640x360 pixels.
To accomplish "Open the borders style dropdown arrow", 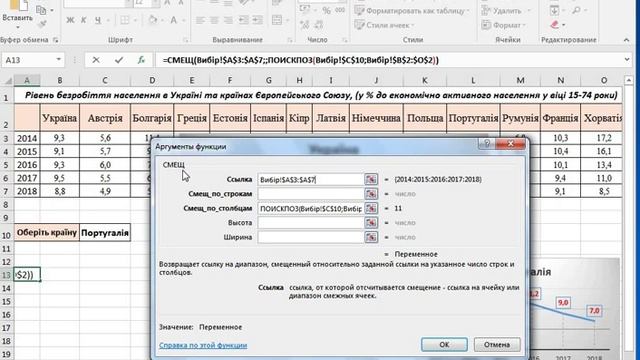I will tap(135, 20).
